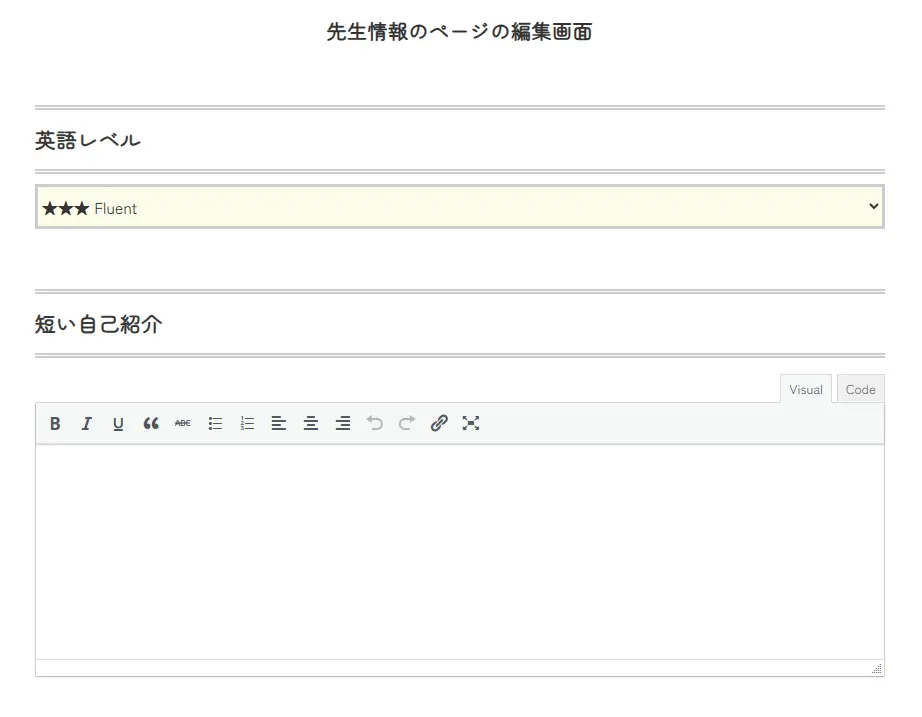Click the 英語レベル heading

pyautogui.click(x=88, y=141)
